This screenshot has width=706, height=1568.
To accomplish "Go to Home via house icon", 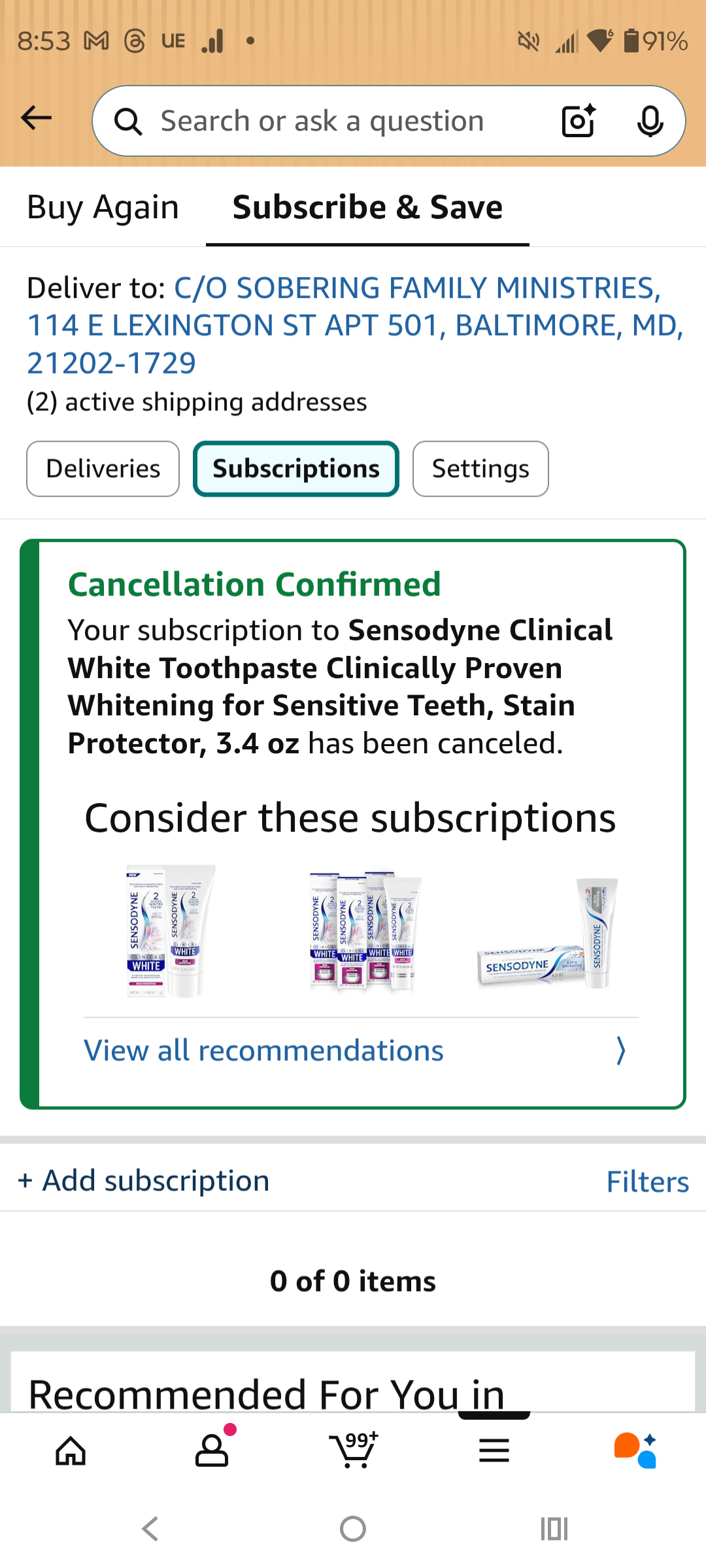I will tap(71, 1451).
